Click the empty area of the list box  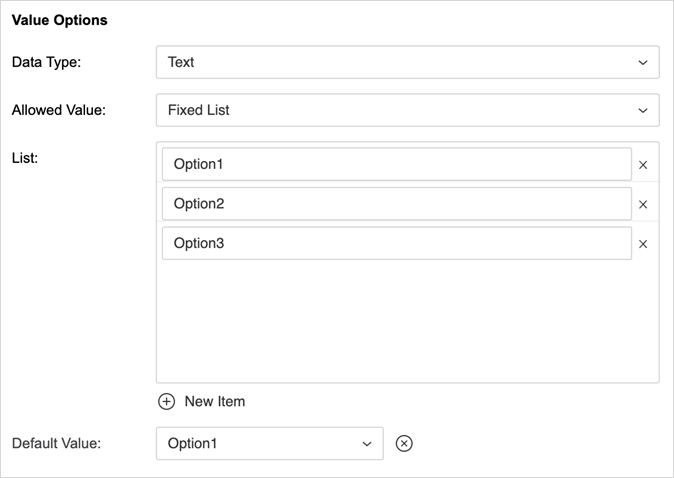point(407,320)
